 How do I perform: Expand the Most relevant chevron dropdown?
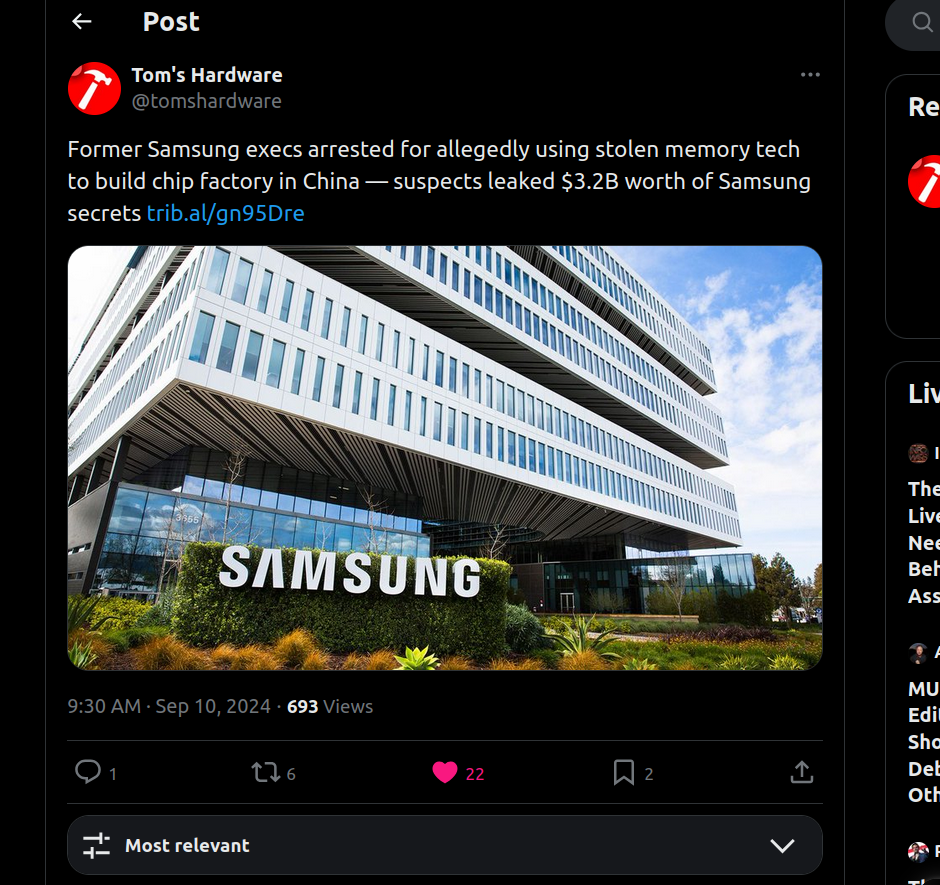[782, 845]
